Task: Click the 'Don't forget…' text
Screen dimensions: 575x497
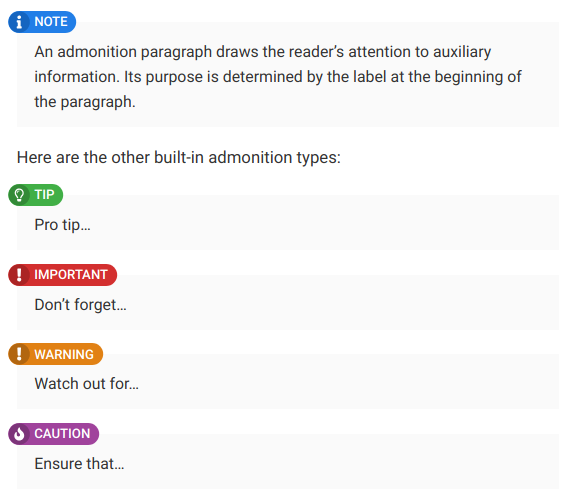Action: coord(80,305)
